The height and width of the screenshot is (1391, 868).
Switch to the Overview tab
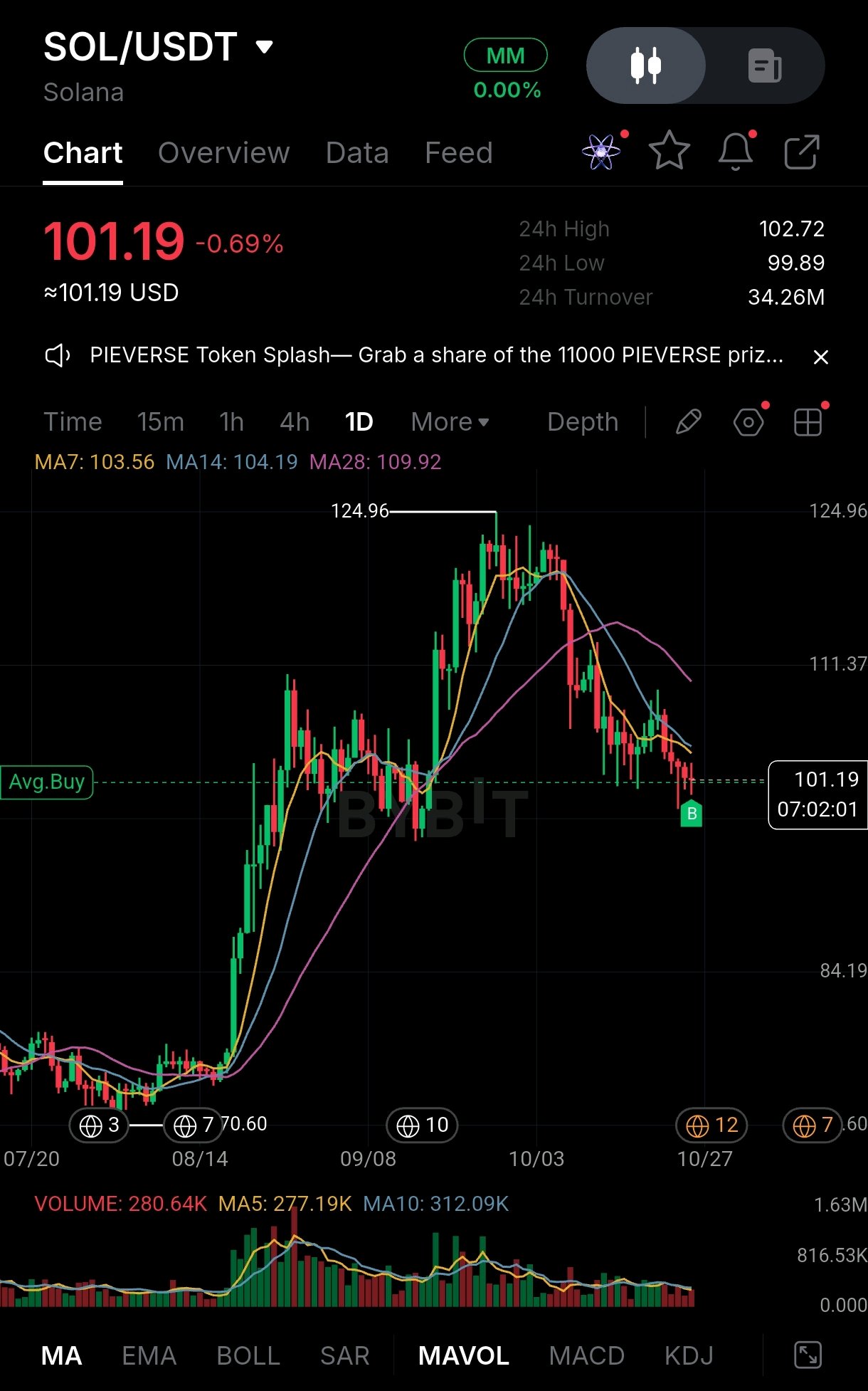223,153
